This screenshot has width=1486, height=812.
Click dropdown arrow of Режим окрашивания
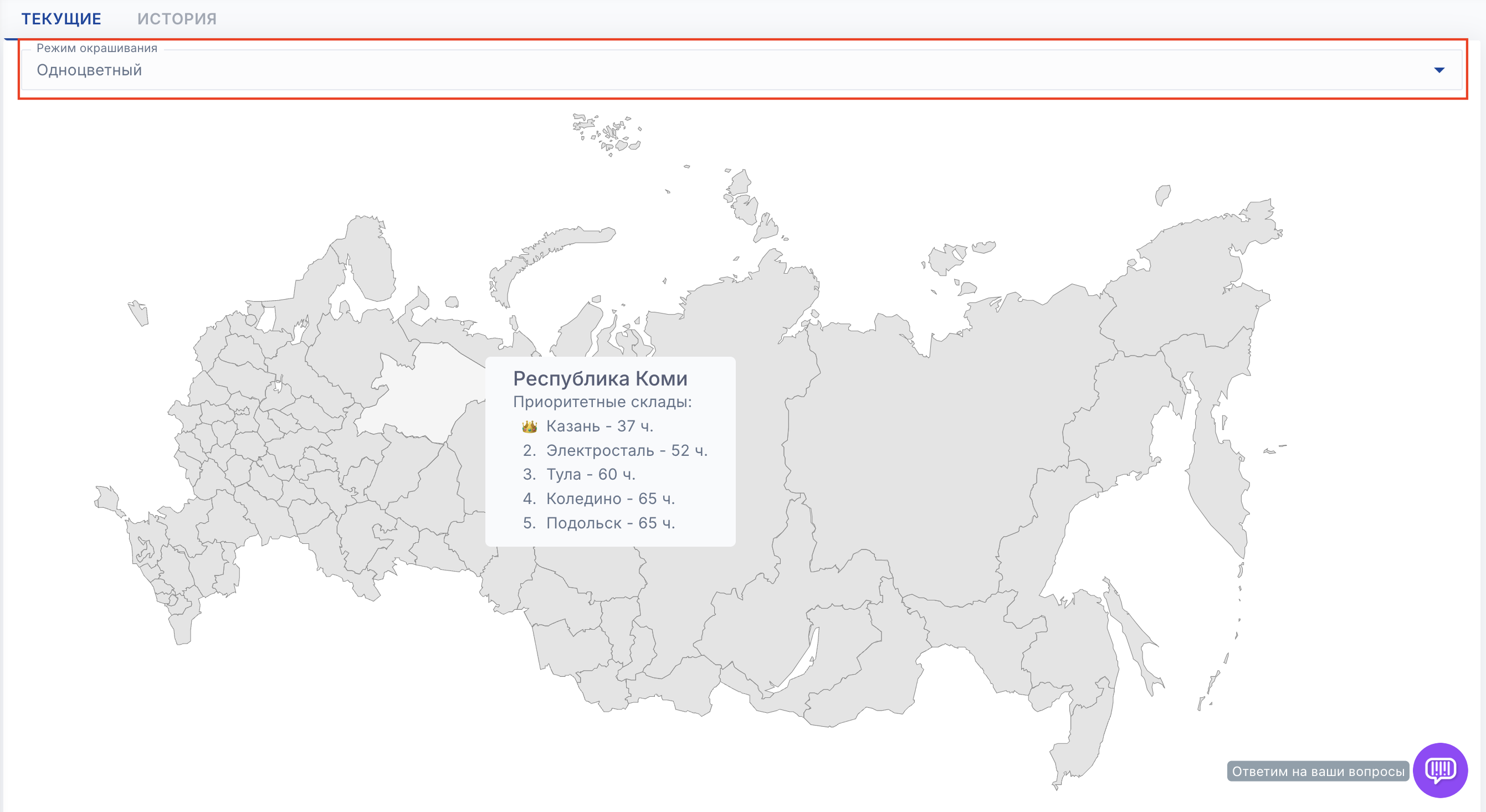[x=1439, y=70]
